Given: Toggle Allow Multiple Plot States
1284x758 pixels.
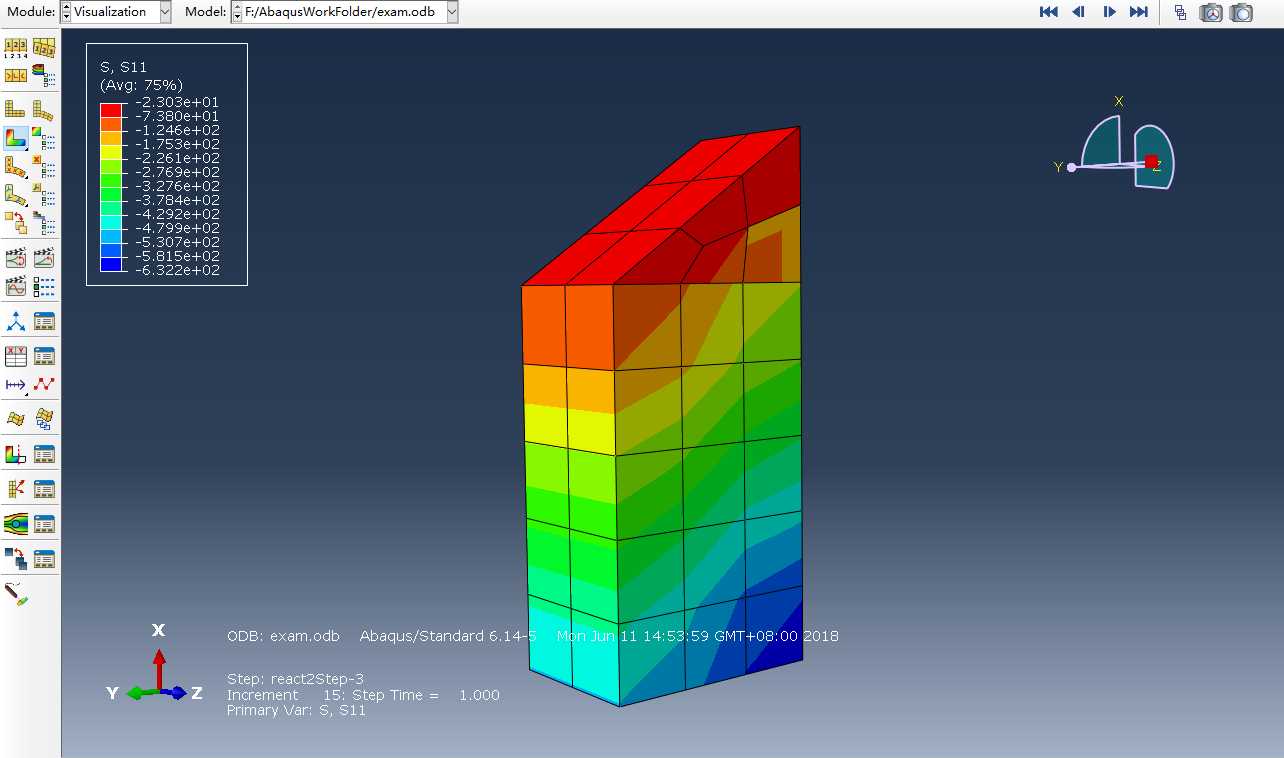Looking at the screenshot, I should click(16, 221).
